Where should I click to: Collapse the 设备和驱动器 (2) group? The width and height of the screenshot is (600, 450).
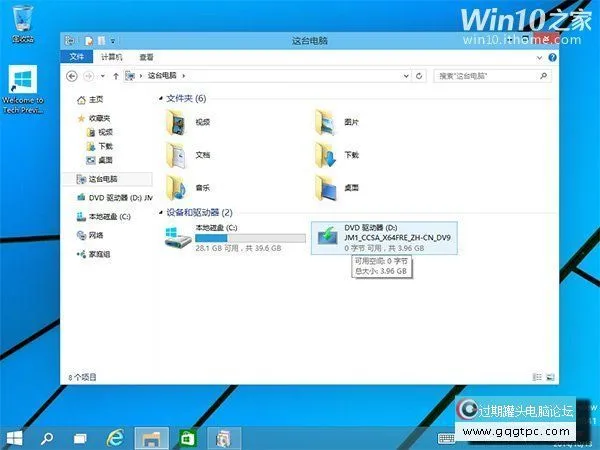(161, 212)
